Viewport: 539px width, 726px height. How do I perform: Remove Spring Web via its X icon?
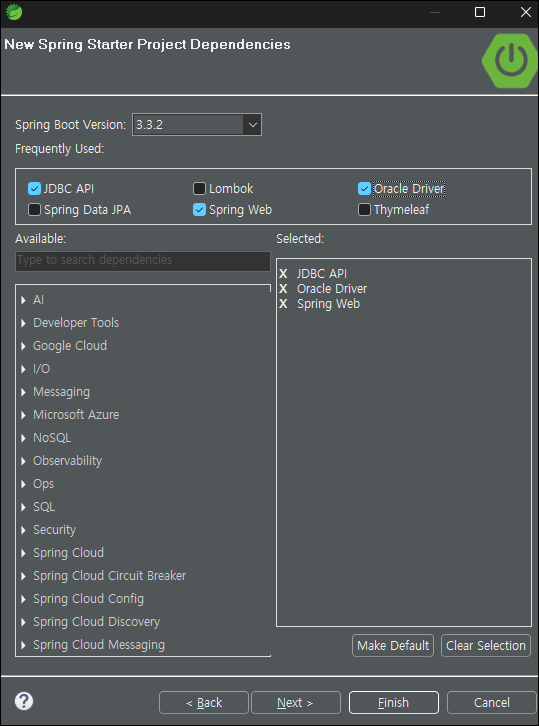tap(283, 304)
